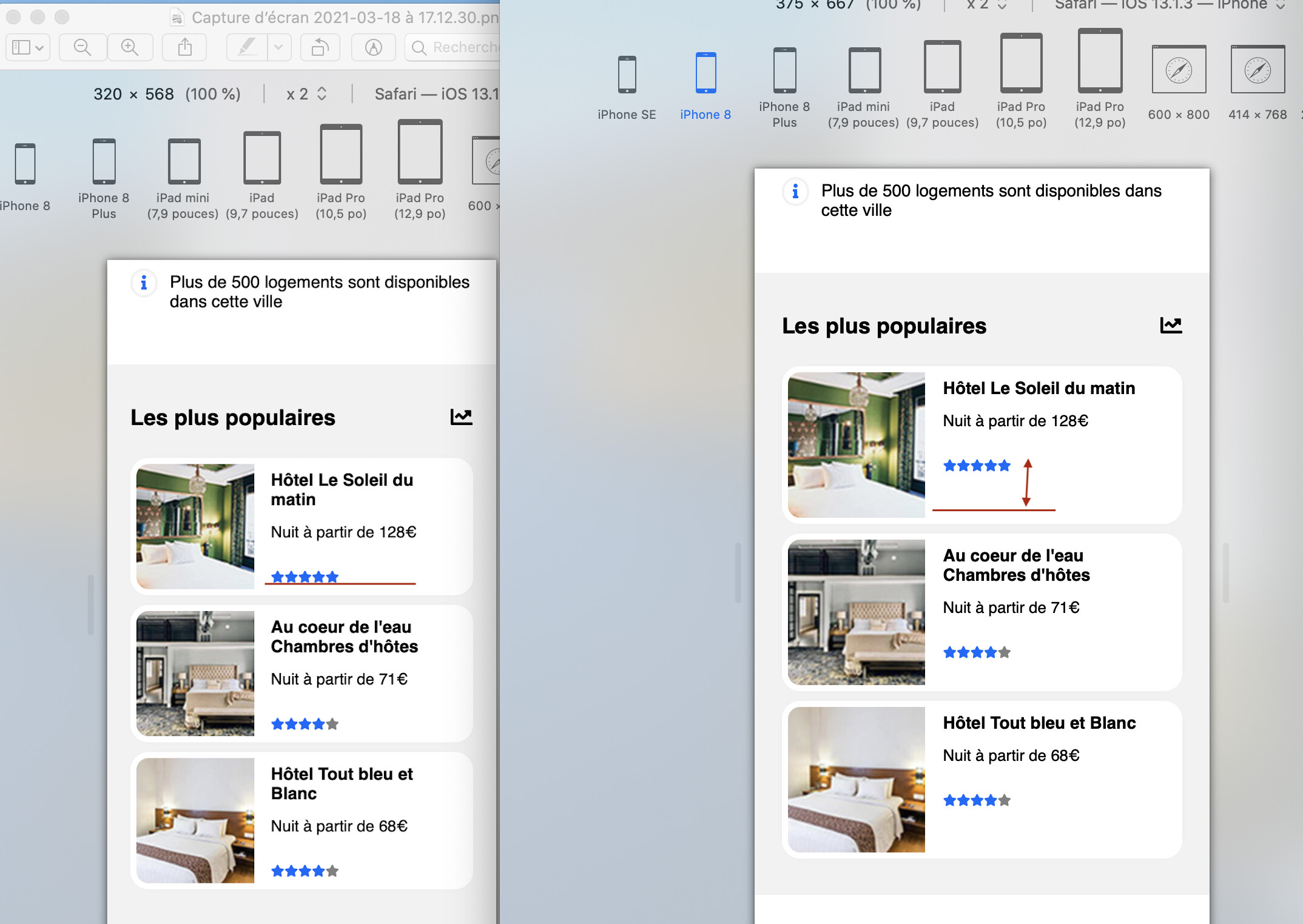Select iPad Pro (12,9 po) in right panel

[x=1099, y=62]
